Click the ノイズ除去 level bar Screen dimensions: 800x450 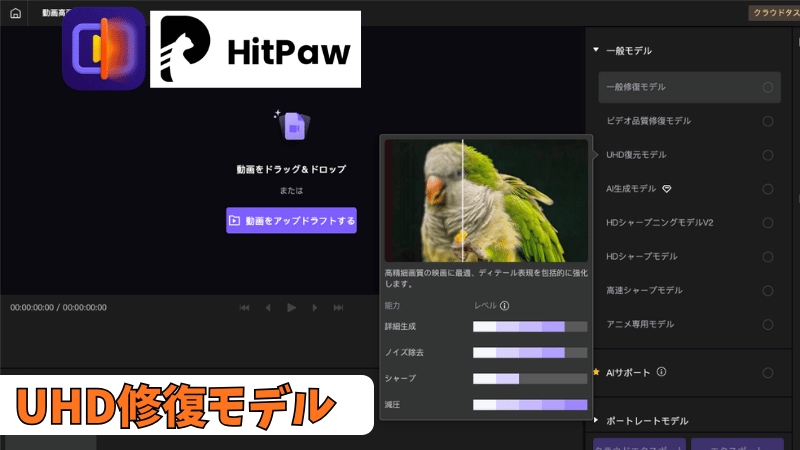(530, 353)
